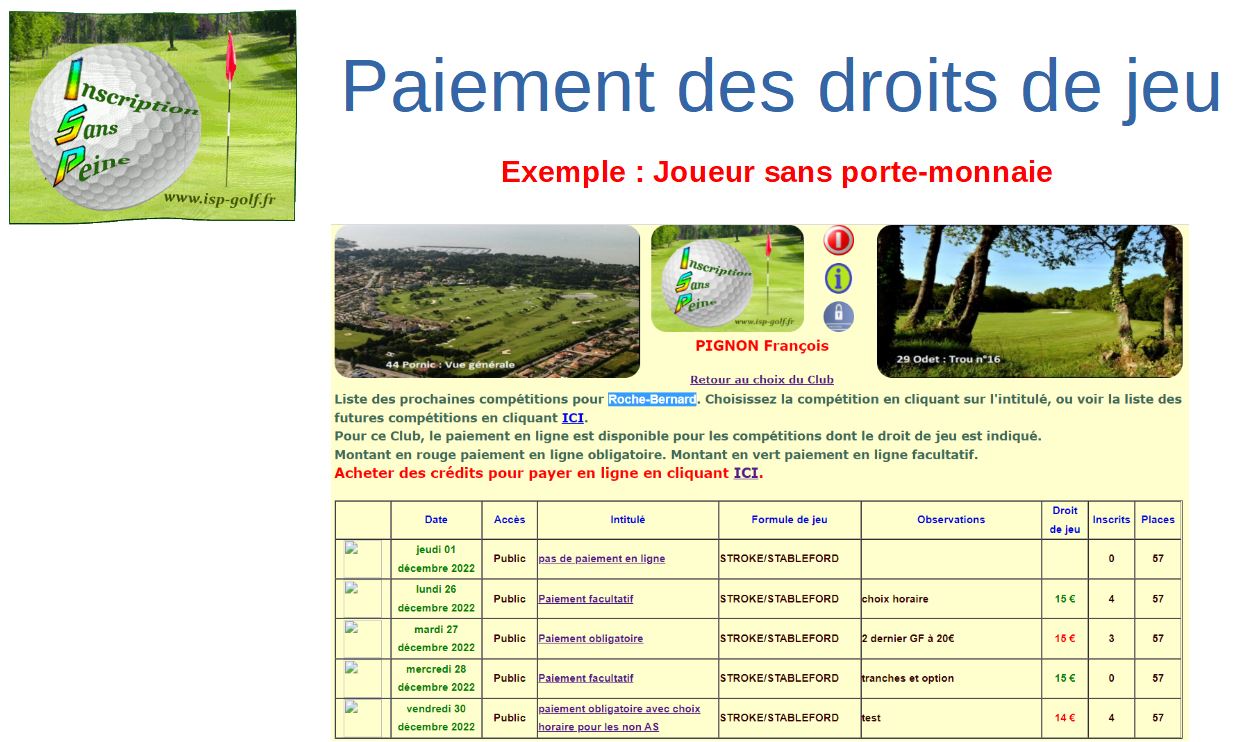Click the player name 'PIGNON François'
This screenshot has width=1233, height=742.
[x=762, y=346]
